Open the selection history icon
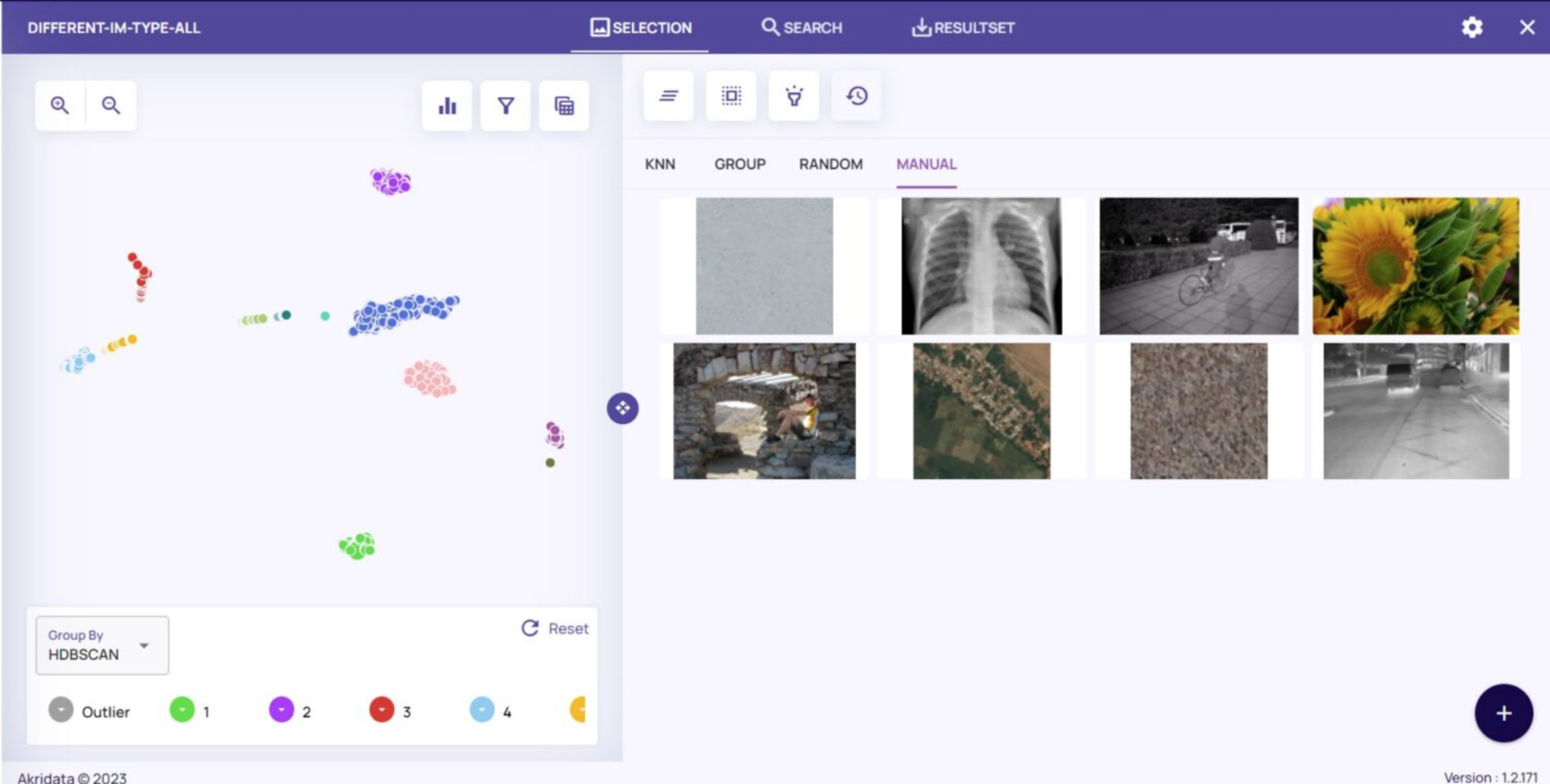The height and width of the screenshot is (784, 1550). (x=856, y=95)
